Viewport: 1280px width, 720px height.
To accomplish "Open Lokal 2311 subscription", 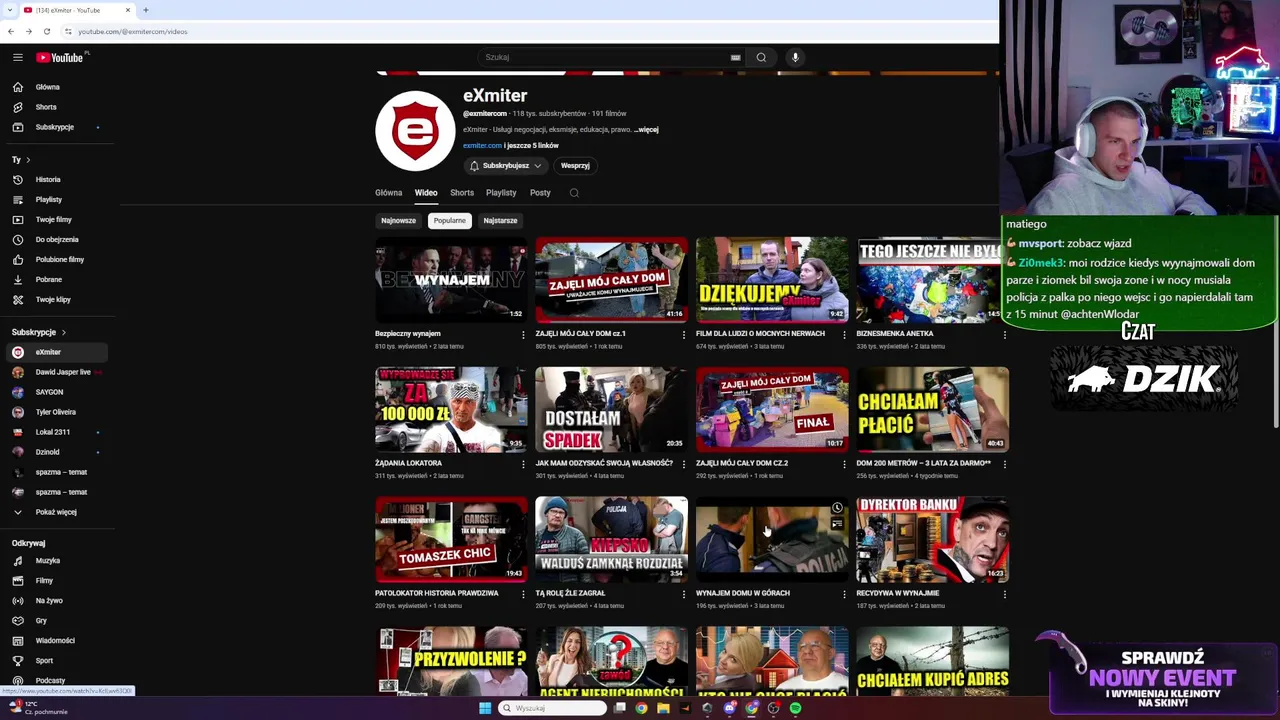I will pyautogui.click(x=57, y=432).
